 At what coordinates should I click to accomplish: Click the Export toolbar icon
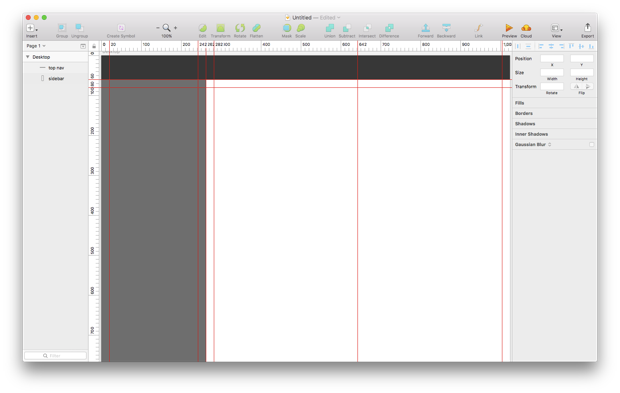[x=588, y=27]
